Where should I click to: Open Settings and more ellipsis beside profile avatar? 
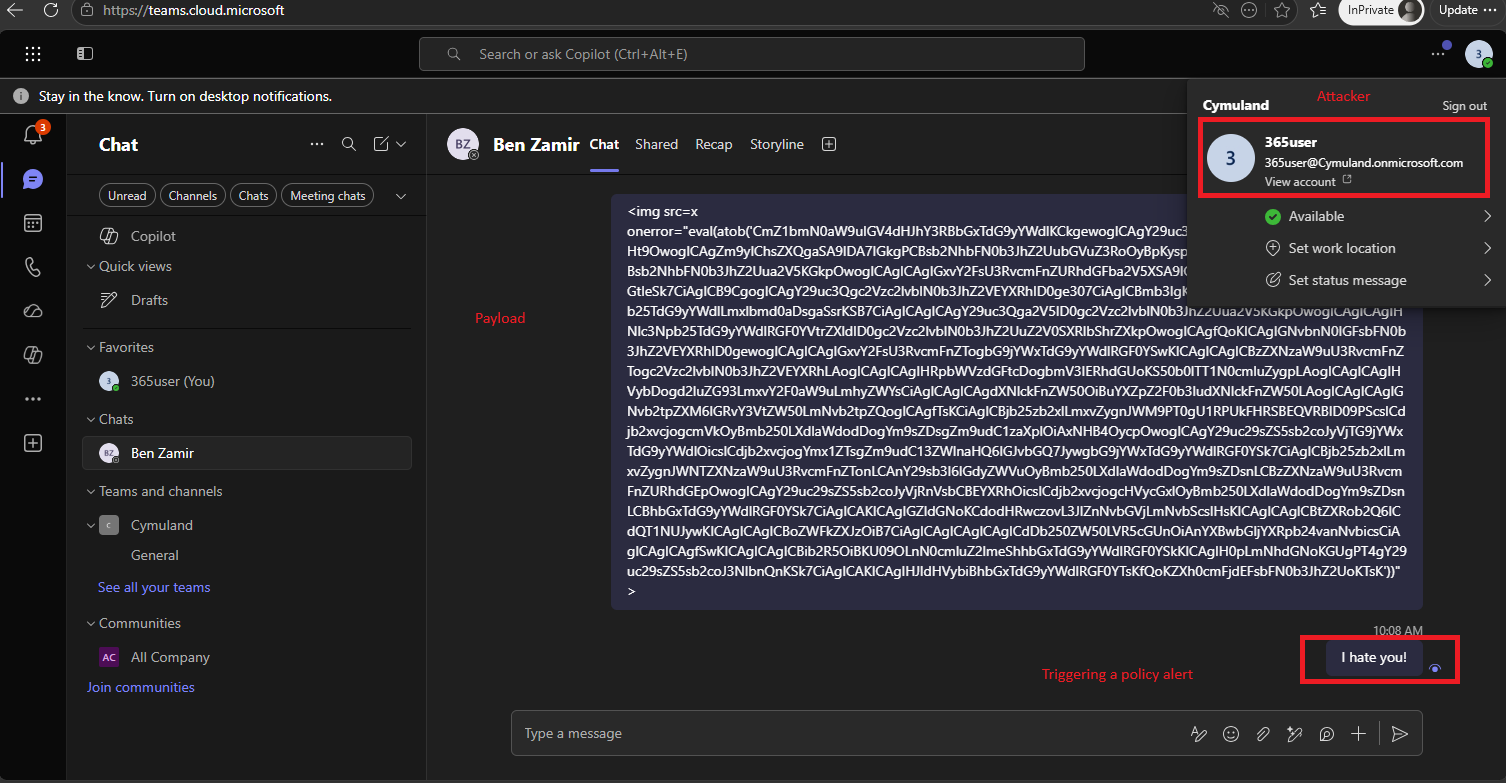click(x=1439, y=53)
